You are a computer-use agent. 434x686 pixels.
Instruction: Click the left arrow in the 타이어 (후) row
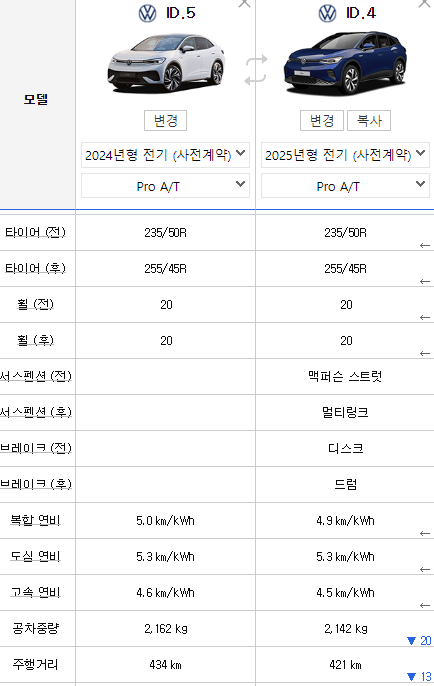(x=424, y=281)
